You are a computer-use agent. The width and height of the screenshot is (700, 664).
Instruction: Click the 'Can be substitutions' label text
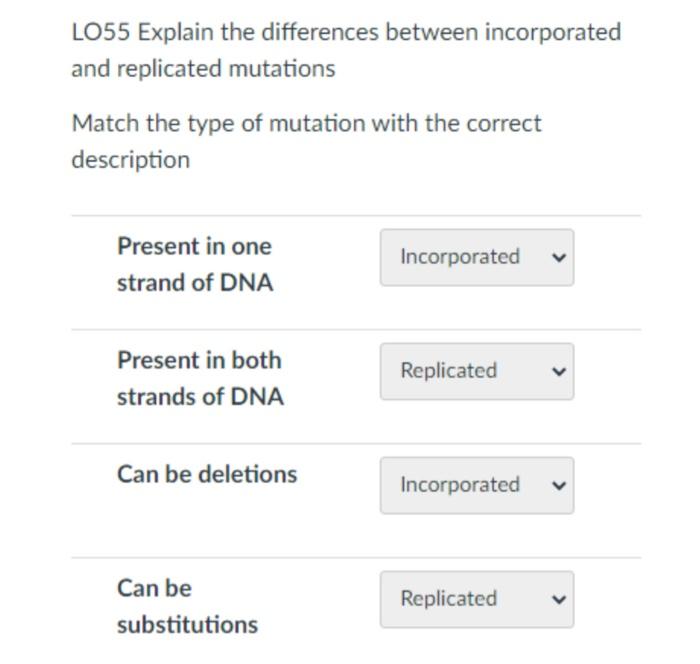click(x=187, y=606)
